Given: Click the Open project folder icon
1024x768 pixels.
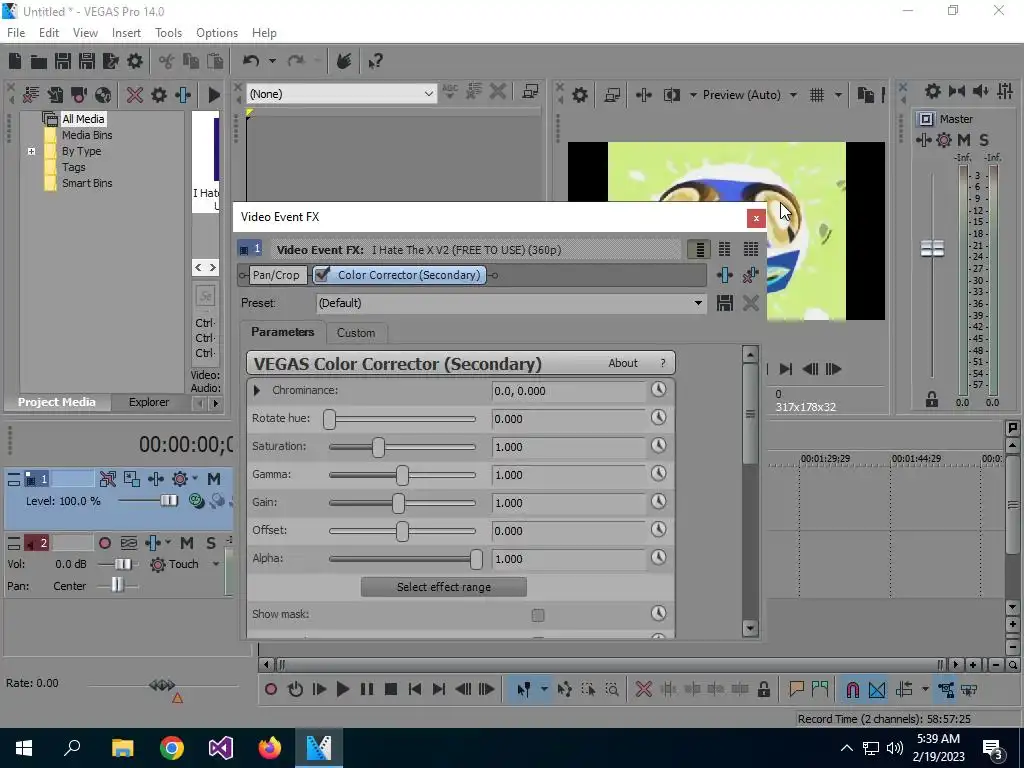Looking at the screenshot, I should tap(39, 61).
